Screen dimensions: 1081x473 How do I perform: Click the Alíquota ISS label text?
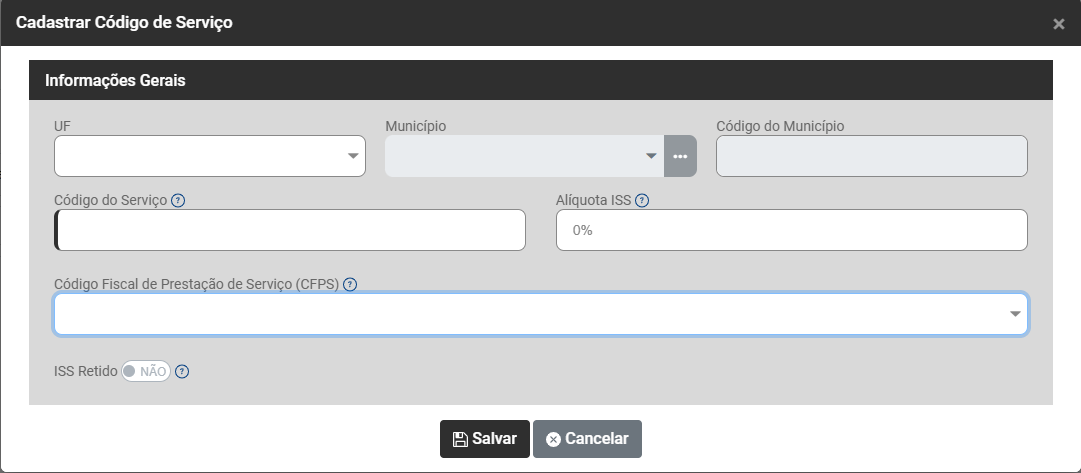[x=593, y=200]
